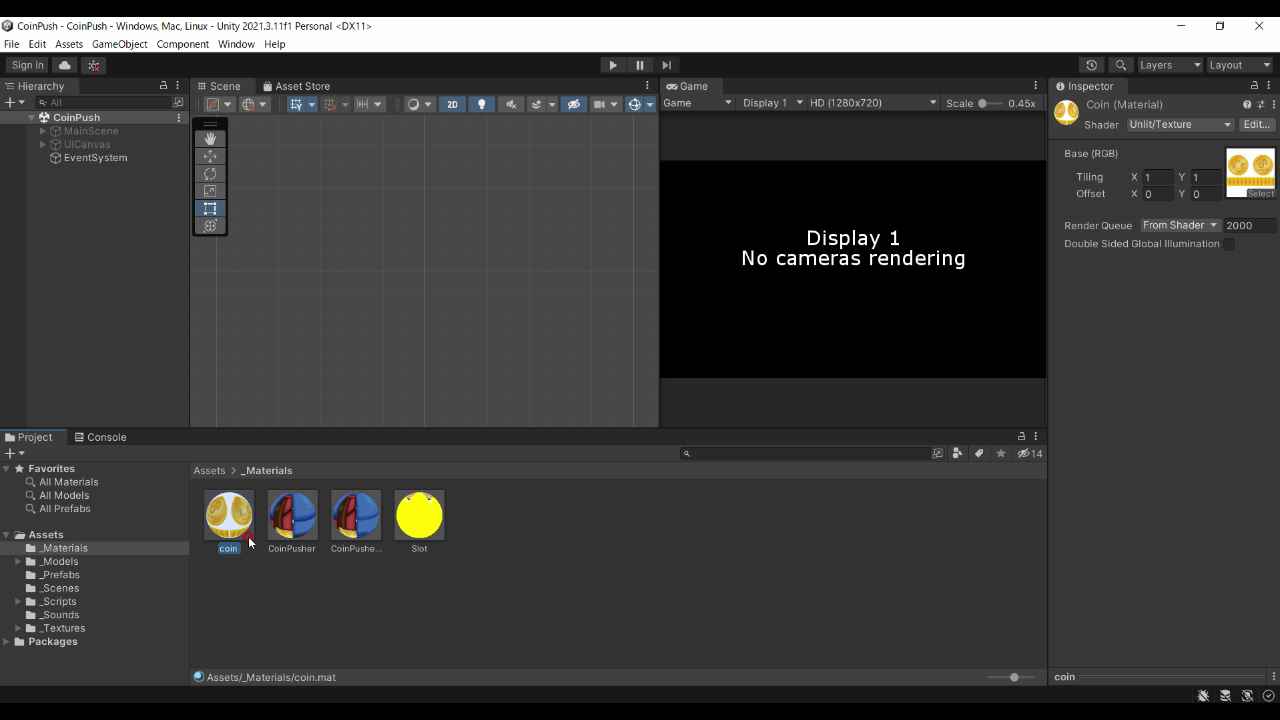Select the Hand (View) tool
The height and width of the screenshot is (720, 1280).
coord(210,139)
